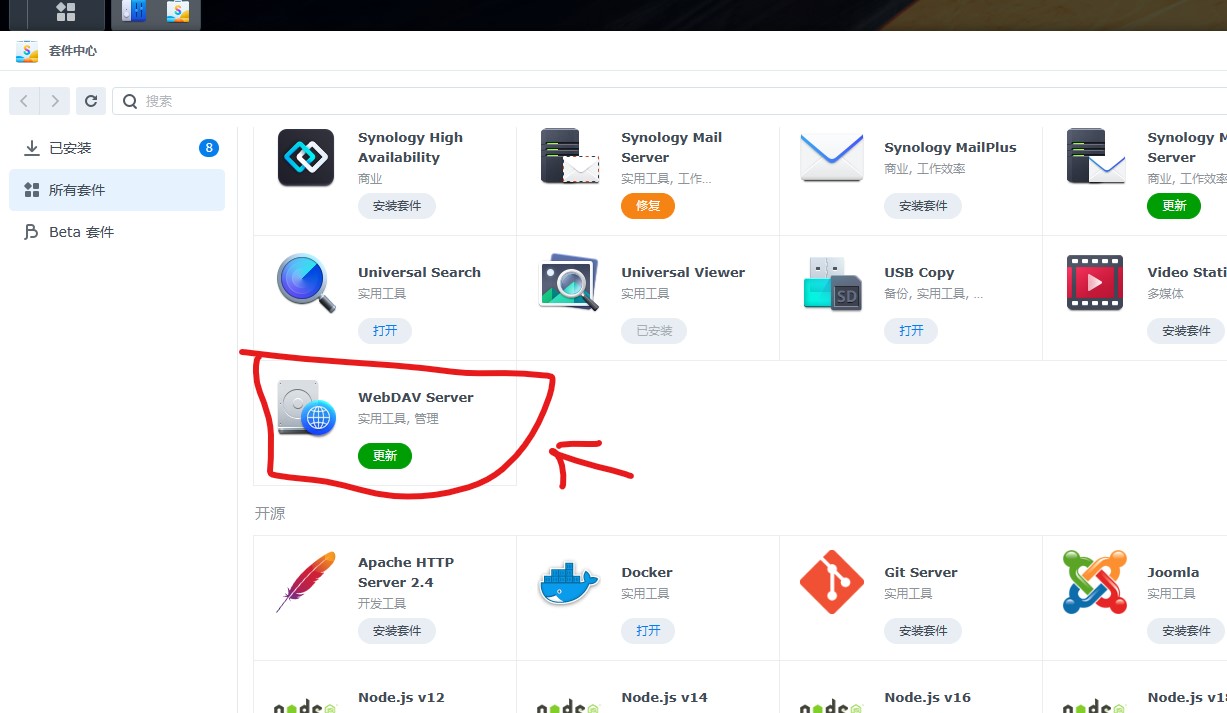Install Apache HTTP Server 2.4

tap(397, 631)
